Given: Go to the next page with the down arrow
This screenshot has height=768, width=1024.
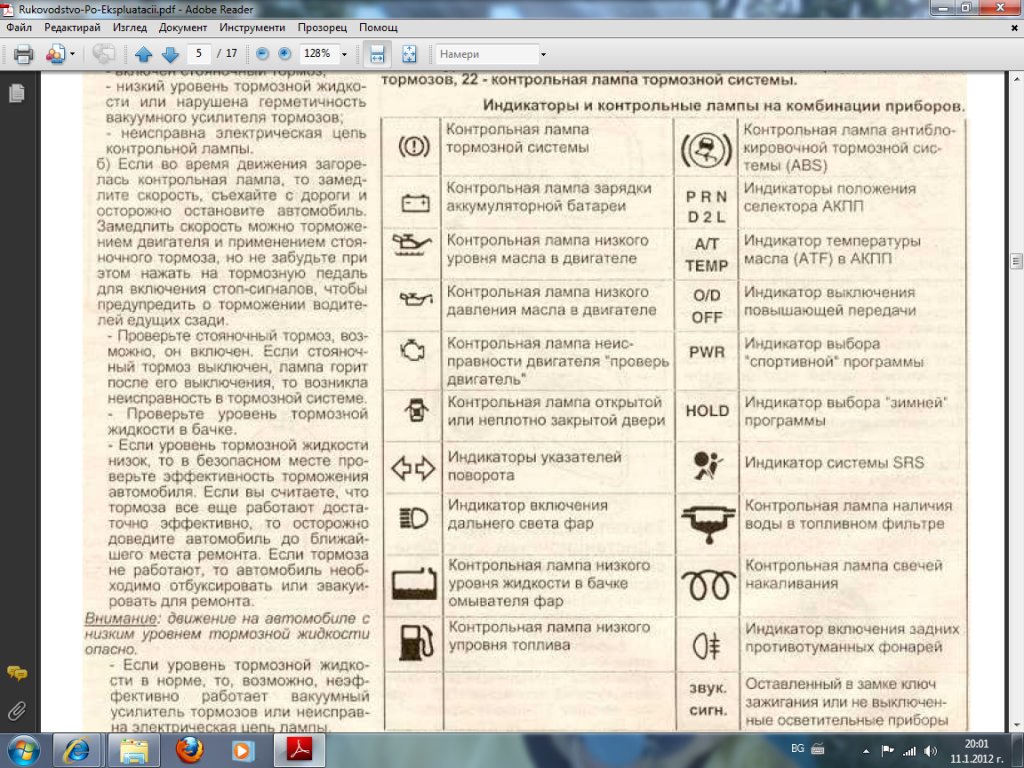Looking at the screenshot, I should (169, 54).
